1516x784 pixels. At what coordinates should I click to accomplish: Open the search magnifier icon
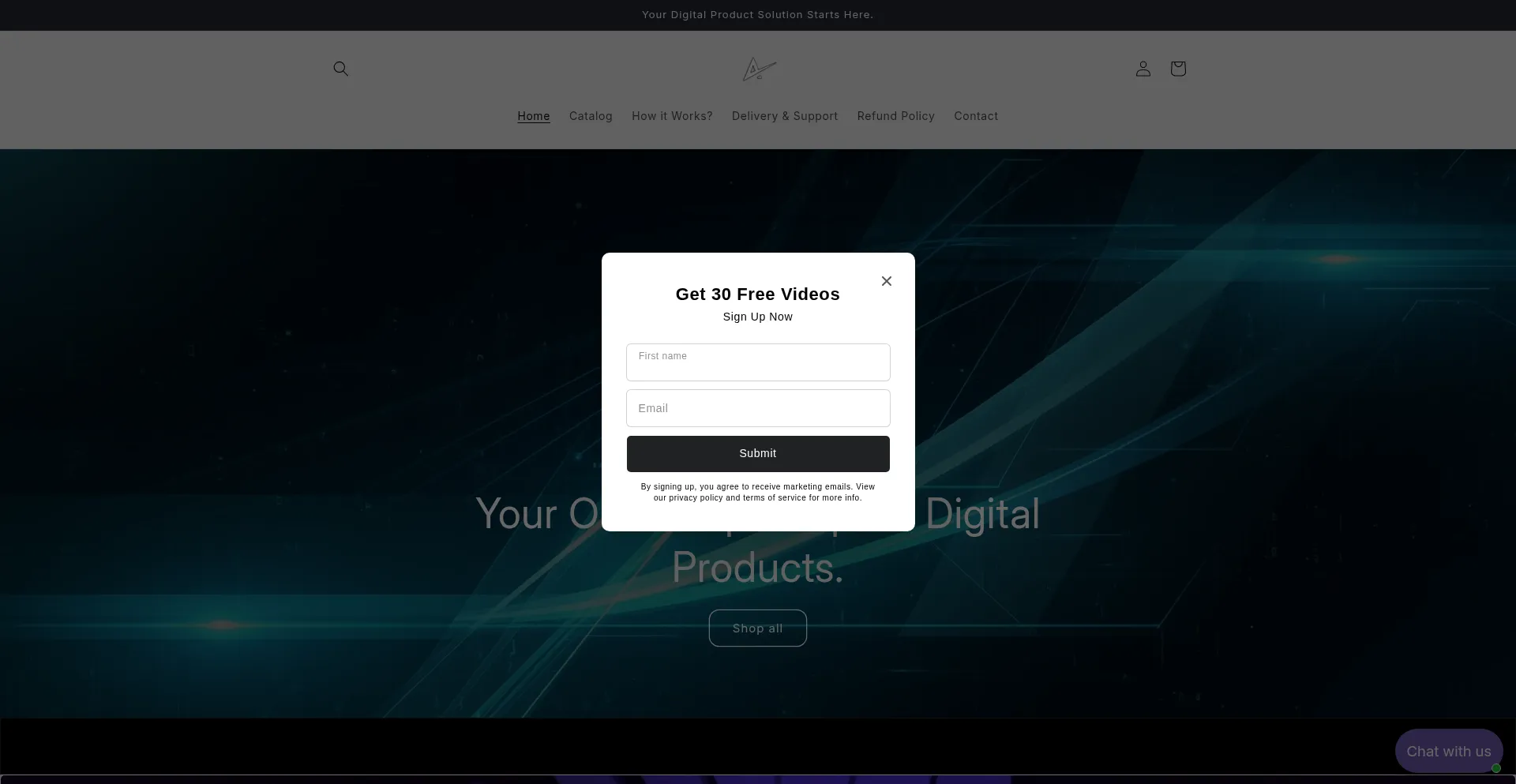tap(340, 69)
